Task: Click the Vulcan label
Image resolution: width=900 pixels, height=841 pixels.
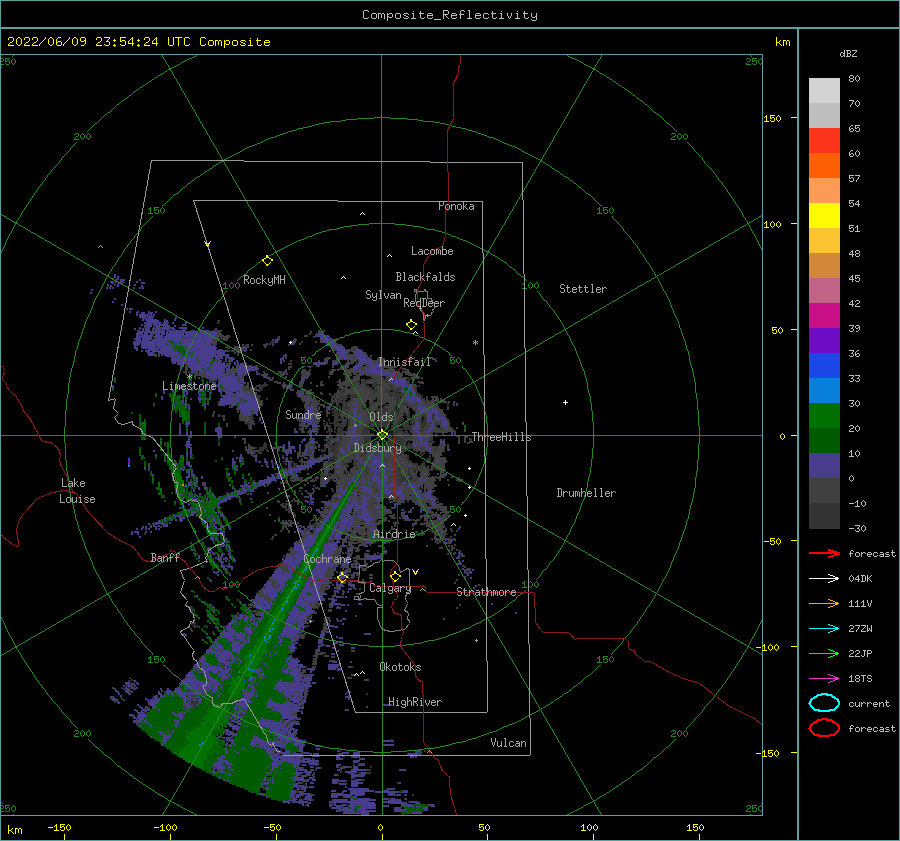Action: coord(508,743)
